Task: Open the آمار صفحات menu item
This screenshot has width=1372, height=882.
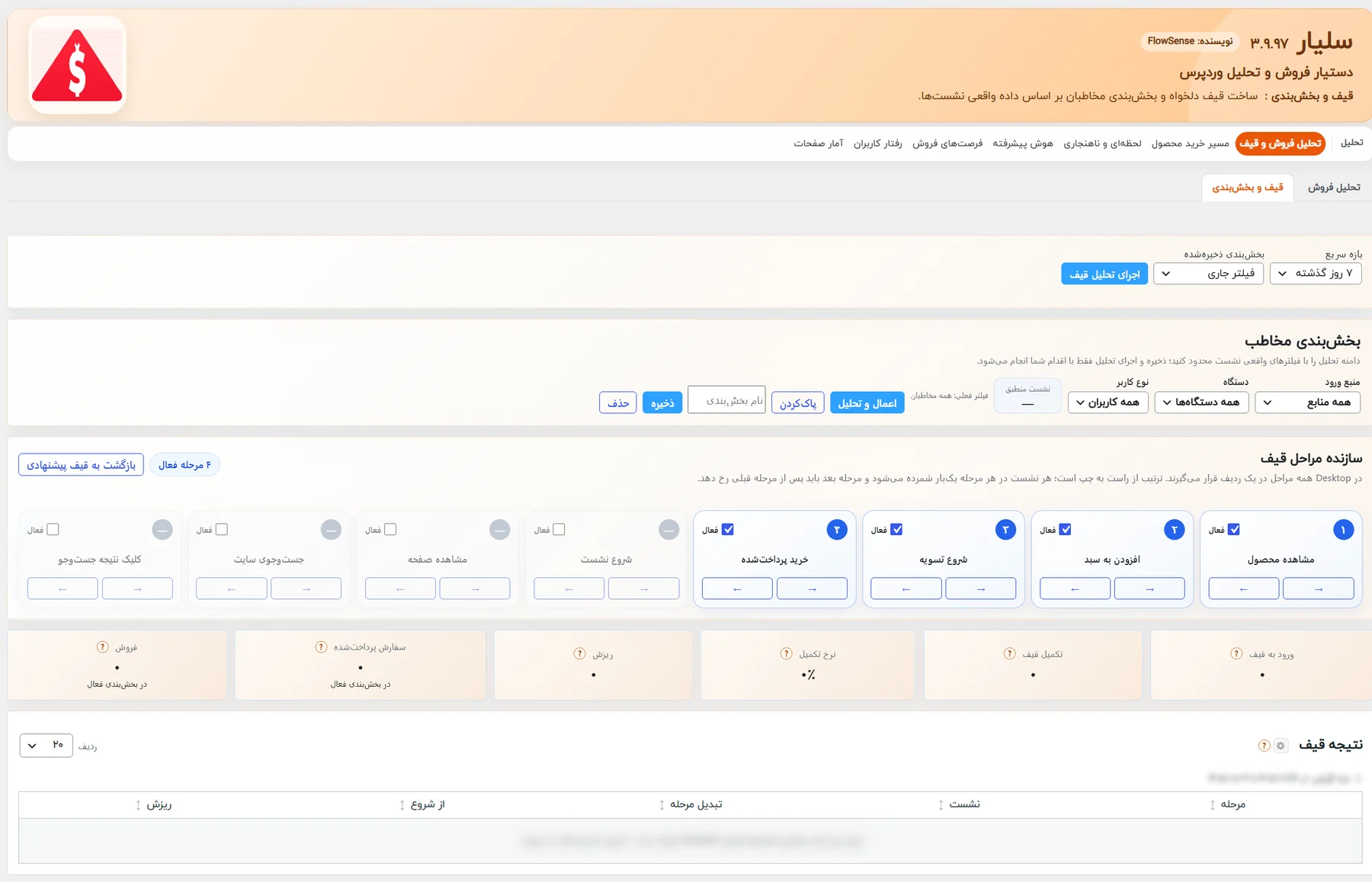Action: [818, 143]
